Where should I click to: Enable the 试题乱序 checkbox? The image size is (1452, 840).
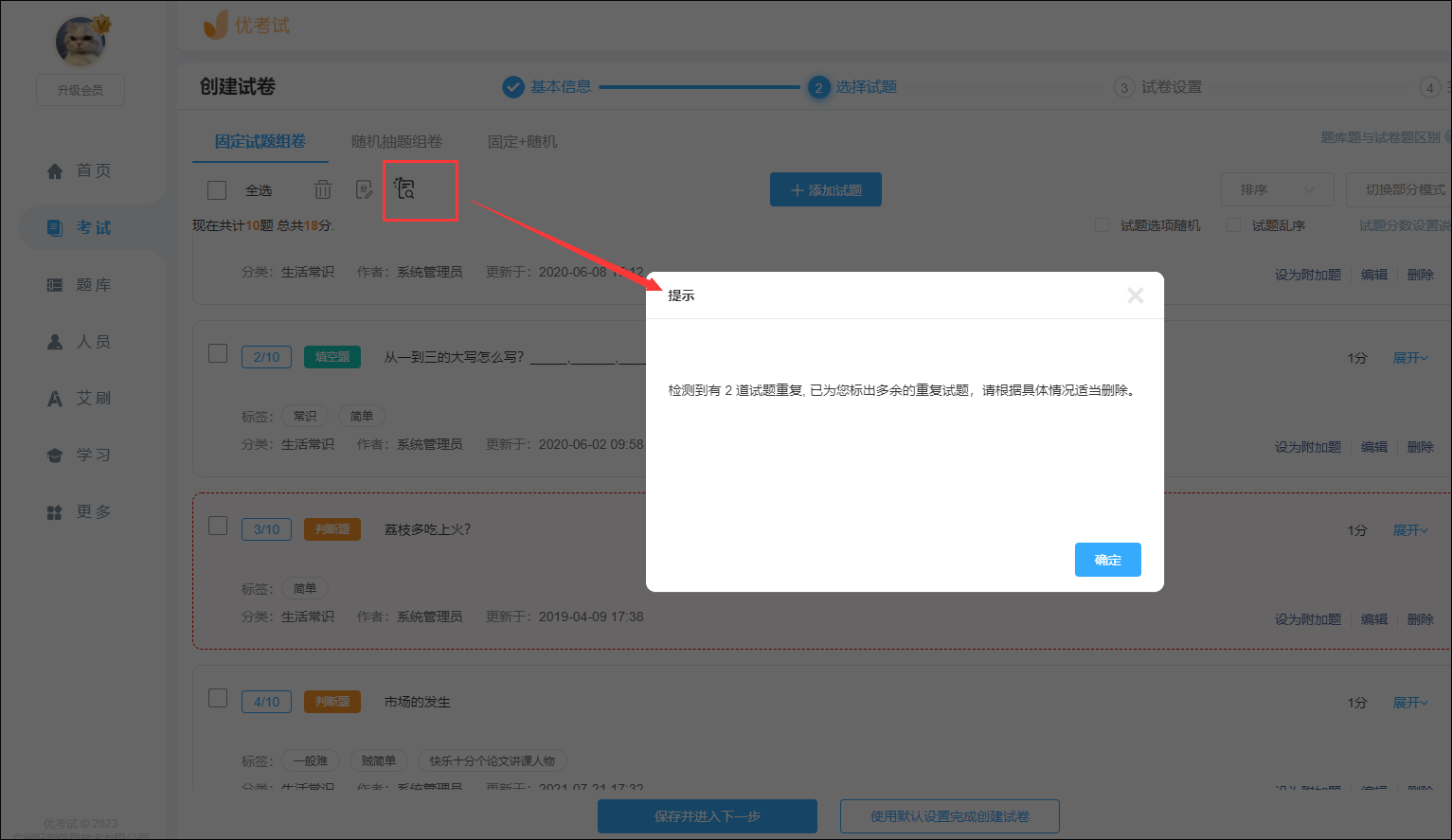[x=1233, y=225]
